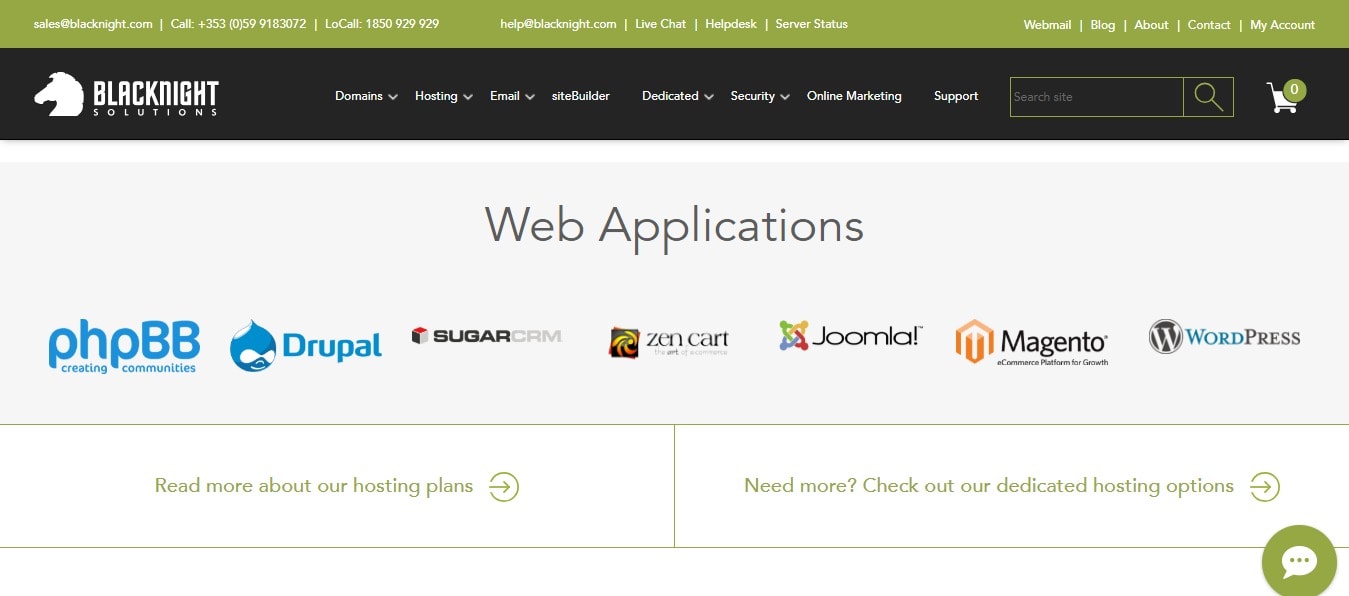
Task: Open the live chat bubble widget
Action: [1299, 561]
